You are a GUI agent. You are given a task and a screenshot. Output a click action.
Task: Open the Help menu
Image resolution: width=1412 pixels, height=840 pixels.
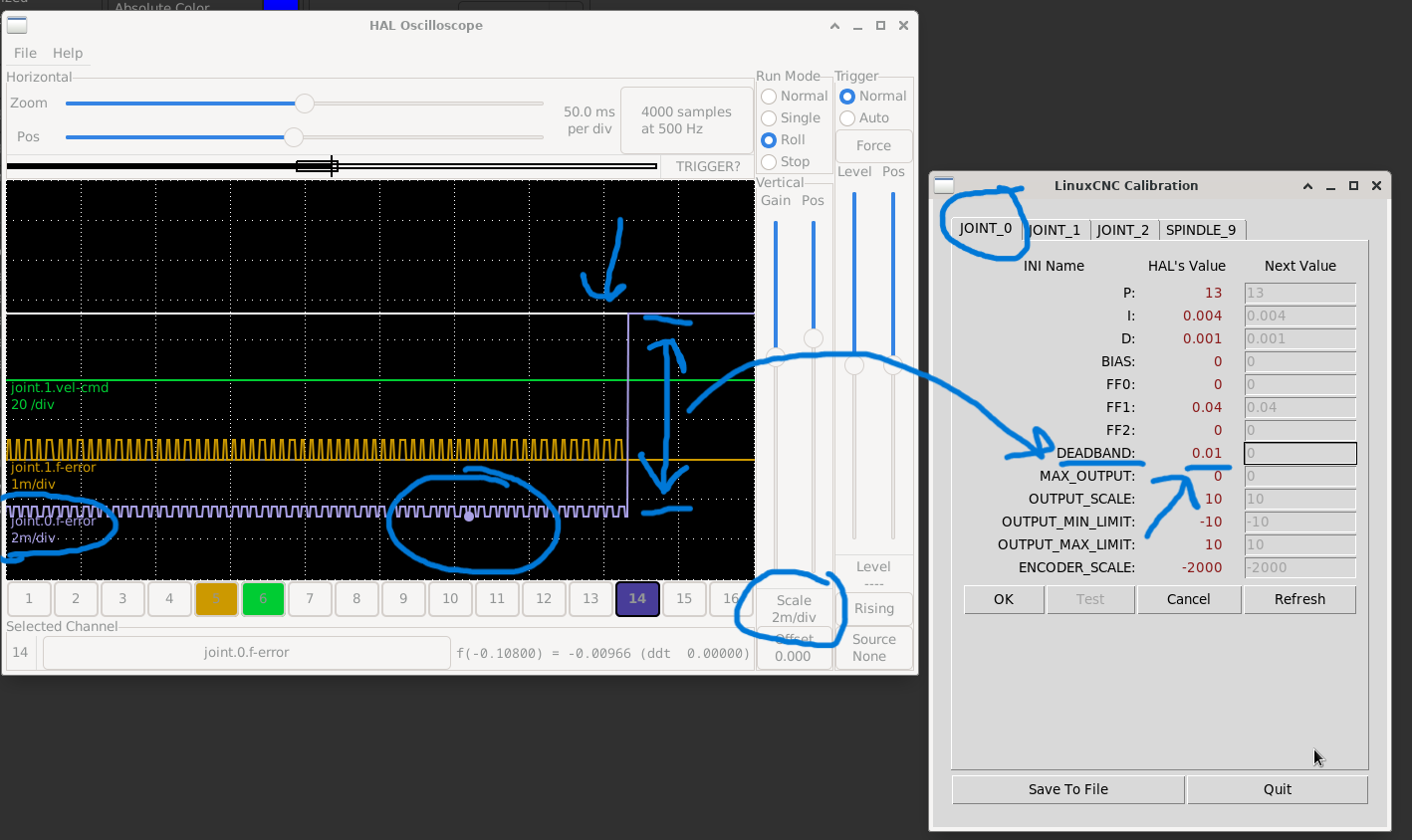pyautogui.click(x=68, y=53)
